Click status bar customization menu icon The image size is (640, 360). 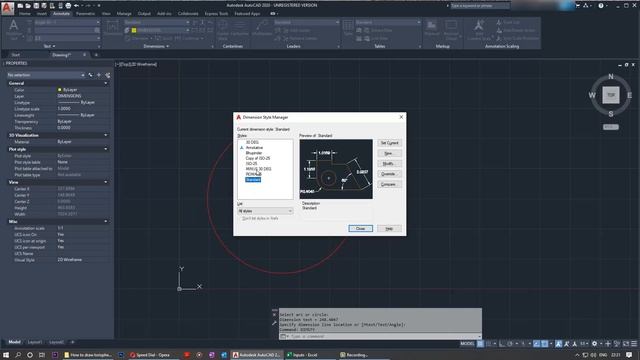[634, 344]
